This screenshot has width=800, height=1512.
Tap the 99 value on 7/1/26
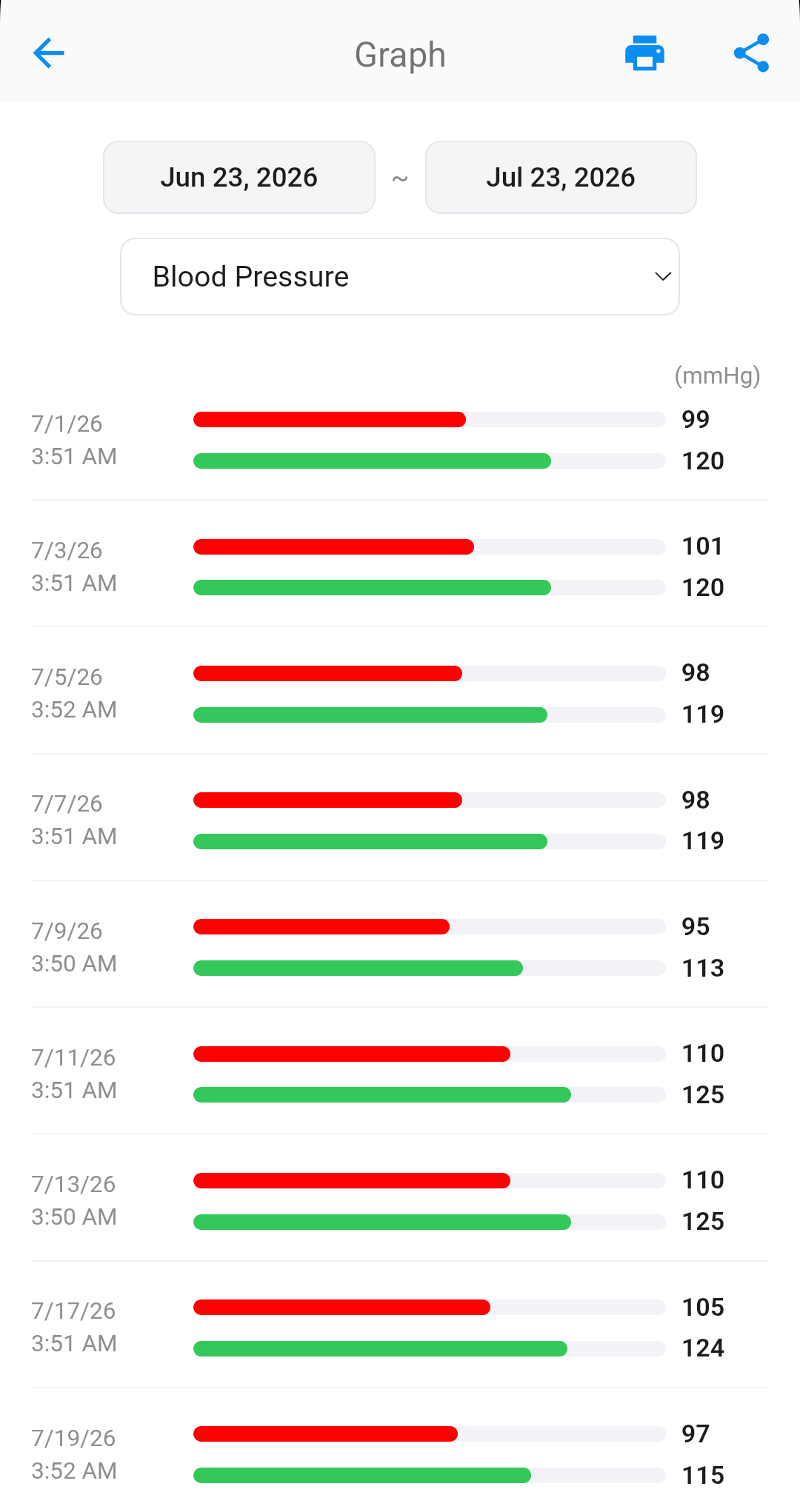[x=696, y=420]
